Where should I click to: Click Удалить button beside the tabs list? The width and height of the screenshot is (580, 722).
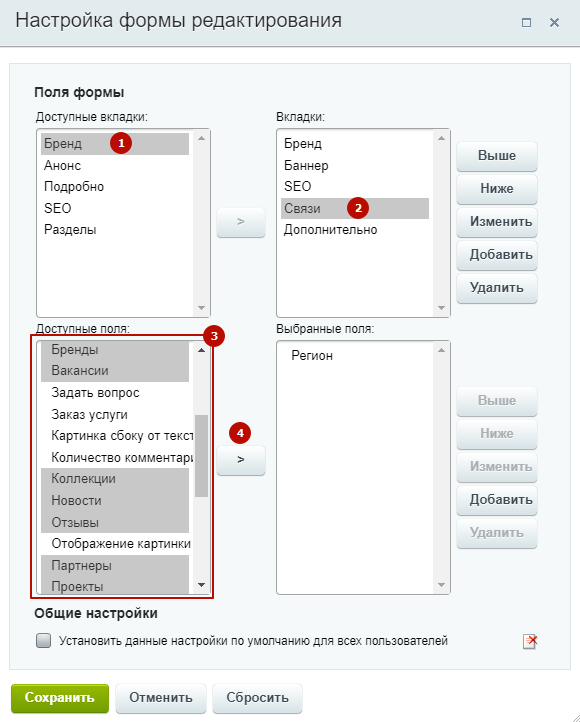coord(497,288)
